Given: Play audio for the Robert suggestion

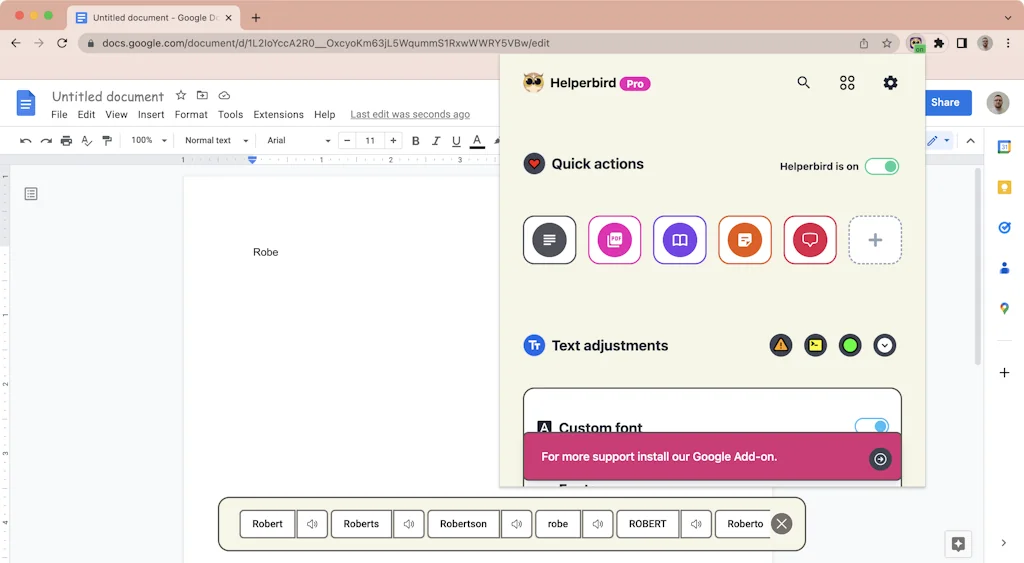Looking at the screenshot, I should (x=312, y=524).
